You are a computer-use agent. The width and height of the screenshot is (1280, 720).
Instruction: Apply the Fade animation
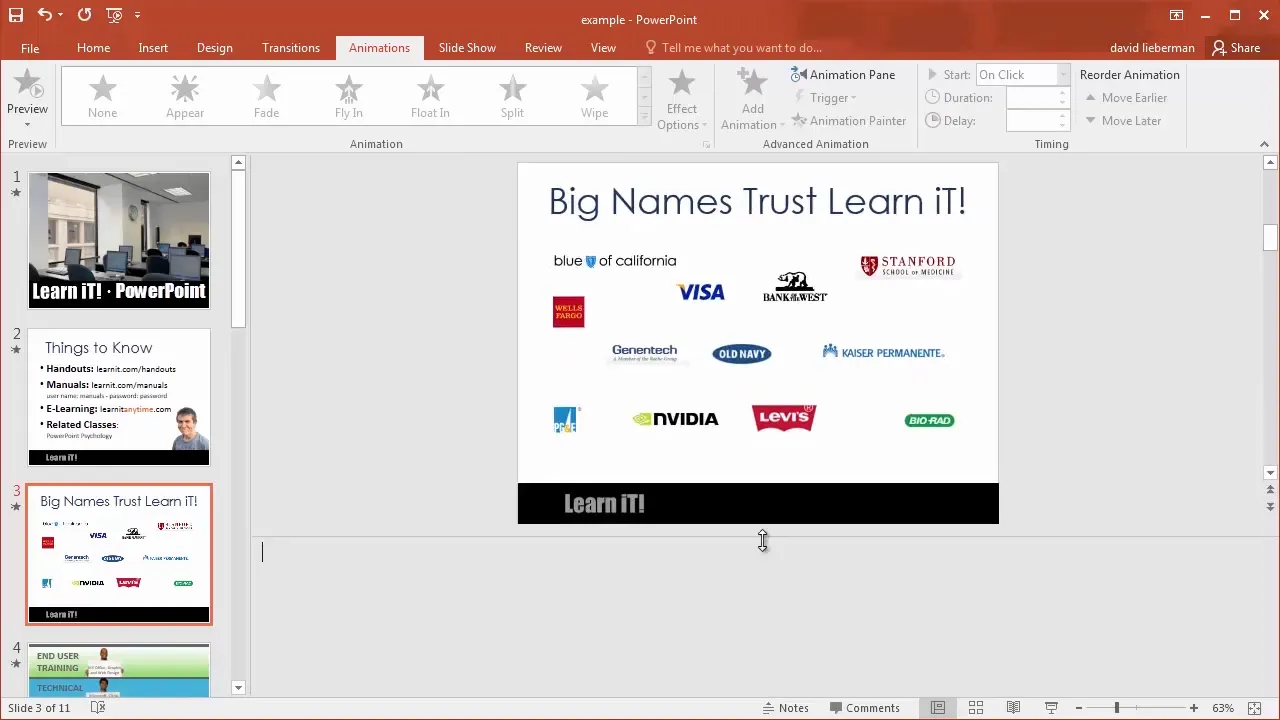[x=266, y=96]
